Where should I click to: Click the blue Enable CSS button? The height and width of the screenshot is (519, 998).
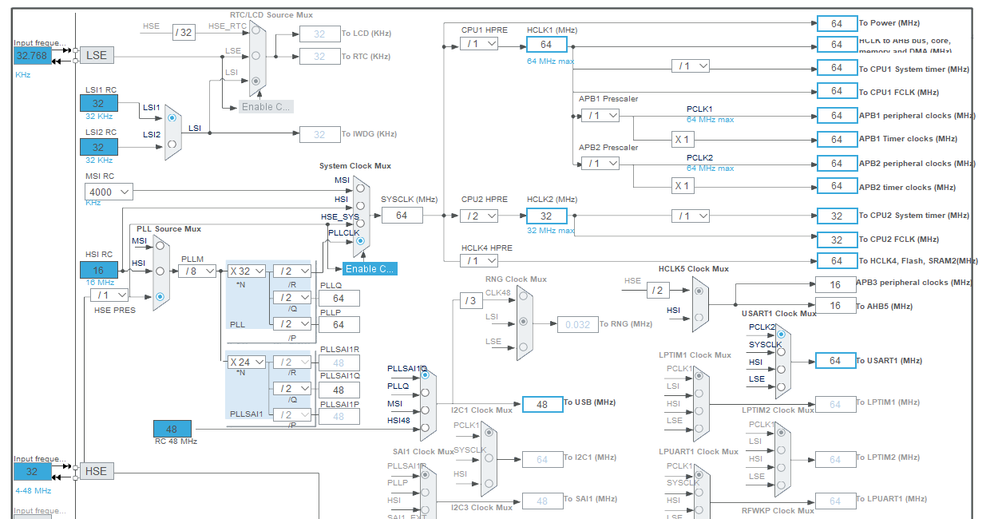point(370,269)
